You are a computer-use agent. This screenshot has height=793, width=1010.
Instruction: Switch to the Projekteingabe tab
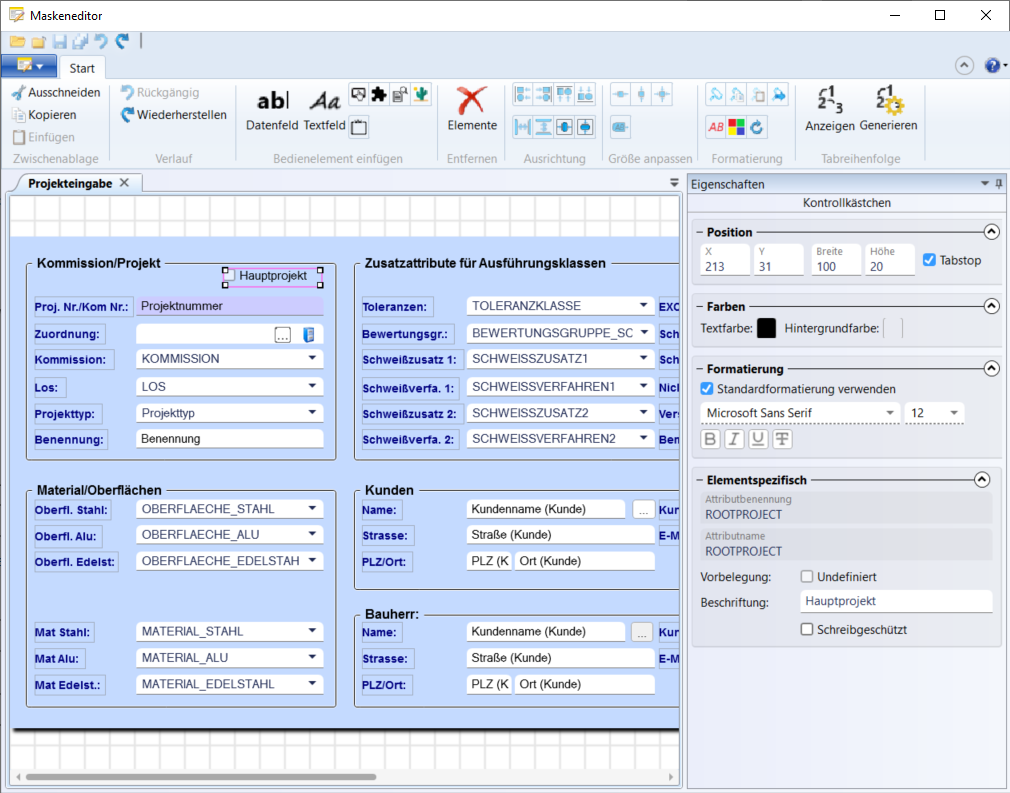click(x=70, y=183)
